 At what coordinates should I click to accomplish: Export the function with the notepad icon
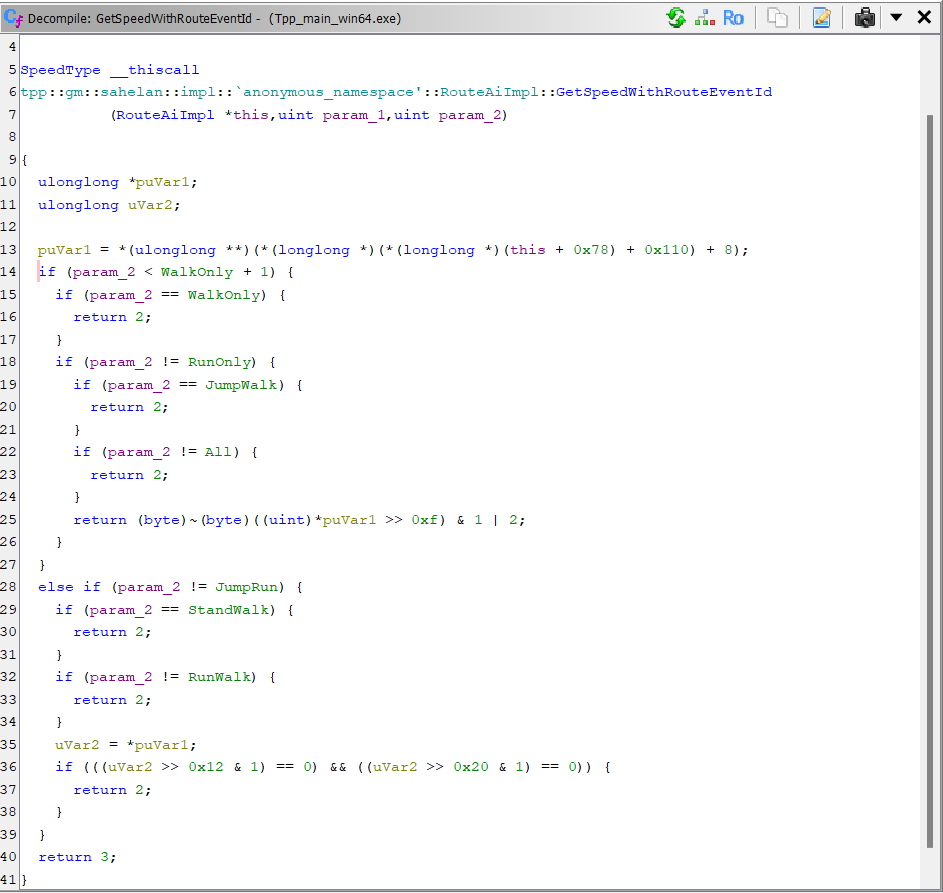(822, 18)
